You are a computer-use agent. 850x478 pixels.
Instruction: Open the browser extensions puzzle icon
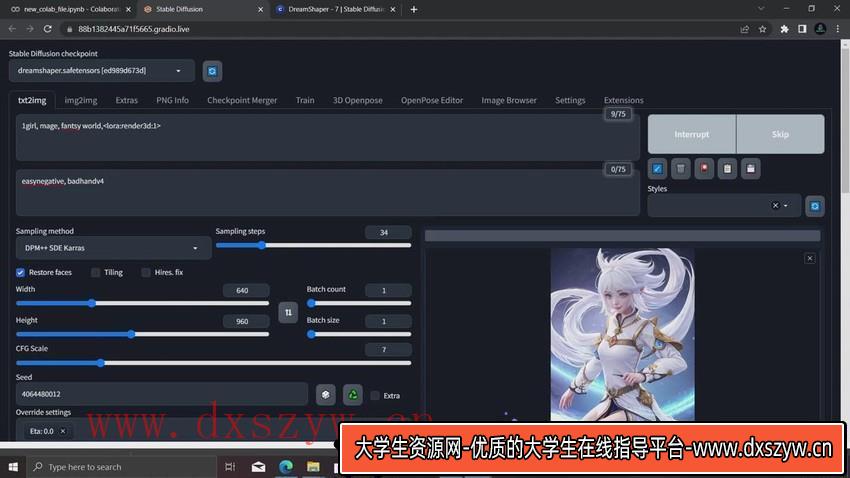[784, 29]
